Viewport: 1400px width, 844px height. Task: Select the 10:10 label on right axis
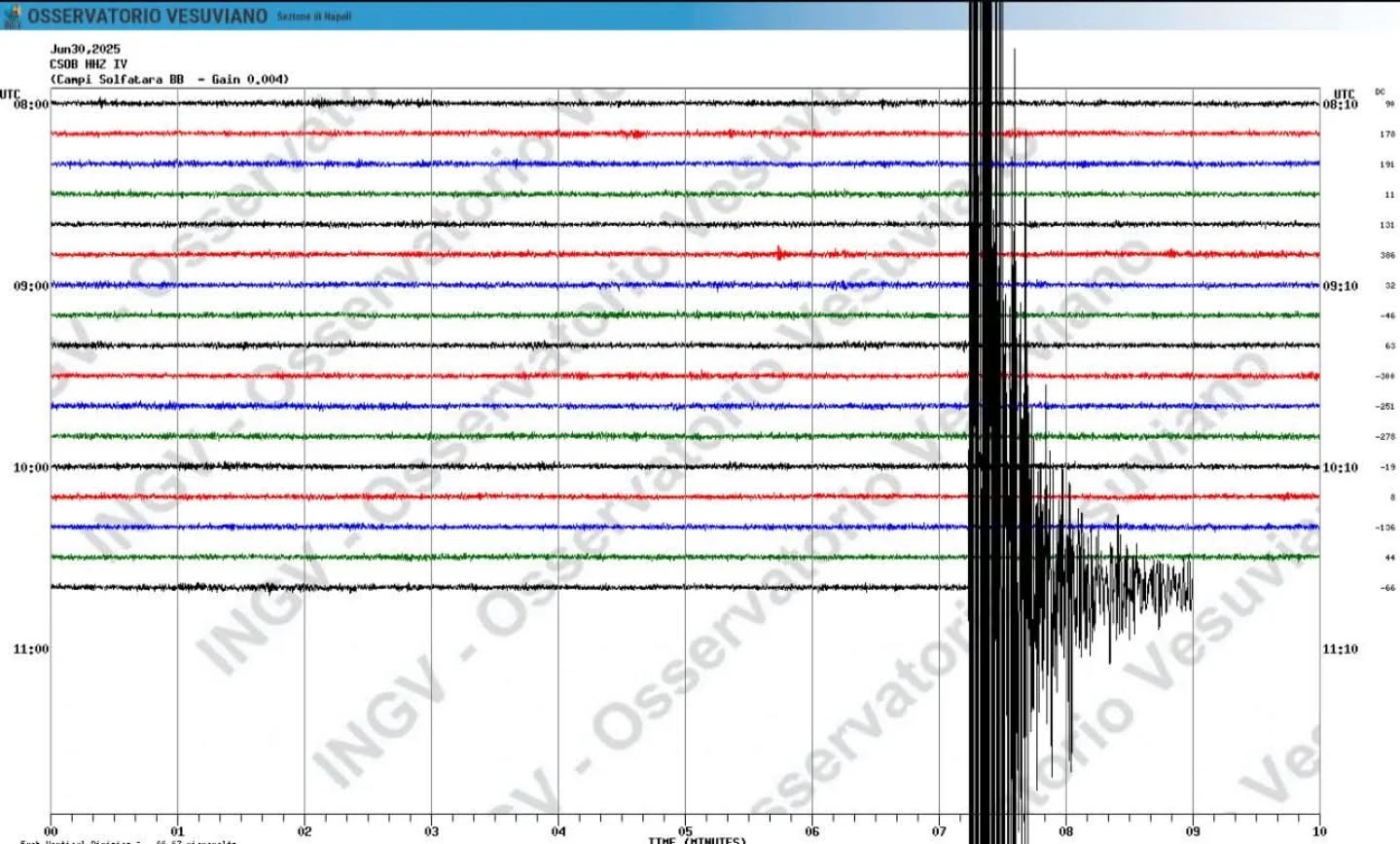tap(1340, 468)
